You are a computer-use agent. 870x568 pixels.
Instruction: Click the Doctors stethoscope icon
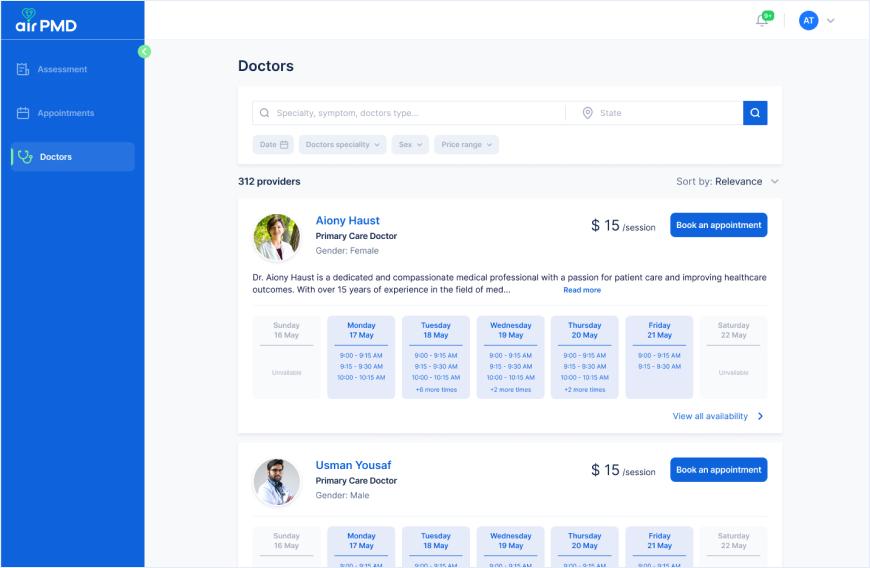[25, 157]
